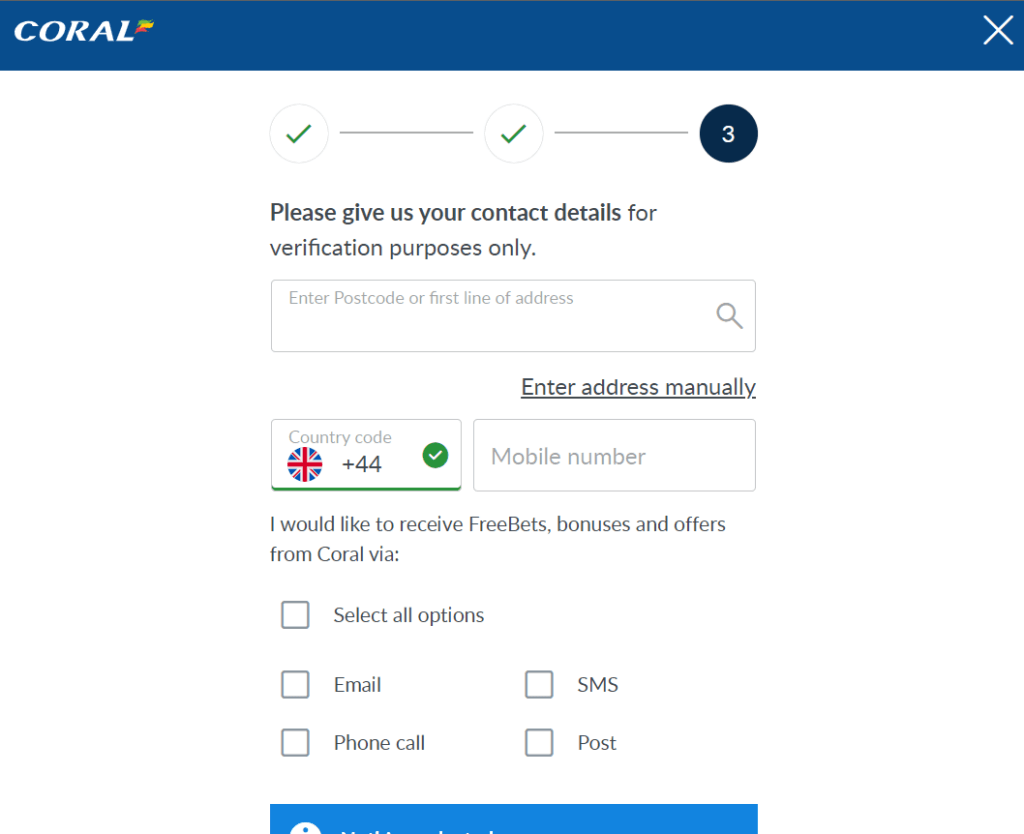
Task: Tick the Select all options checkbox
Action: [x=295, y=615]
